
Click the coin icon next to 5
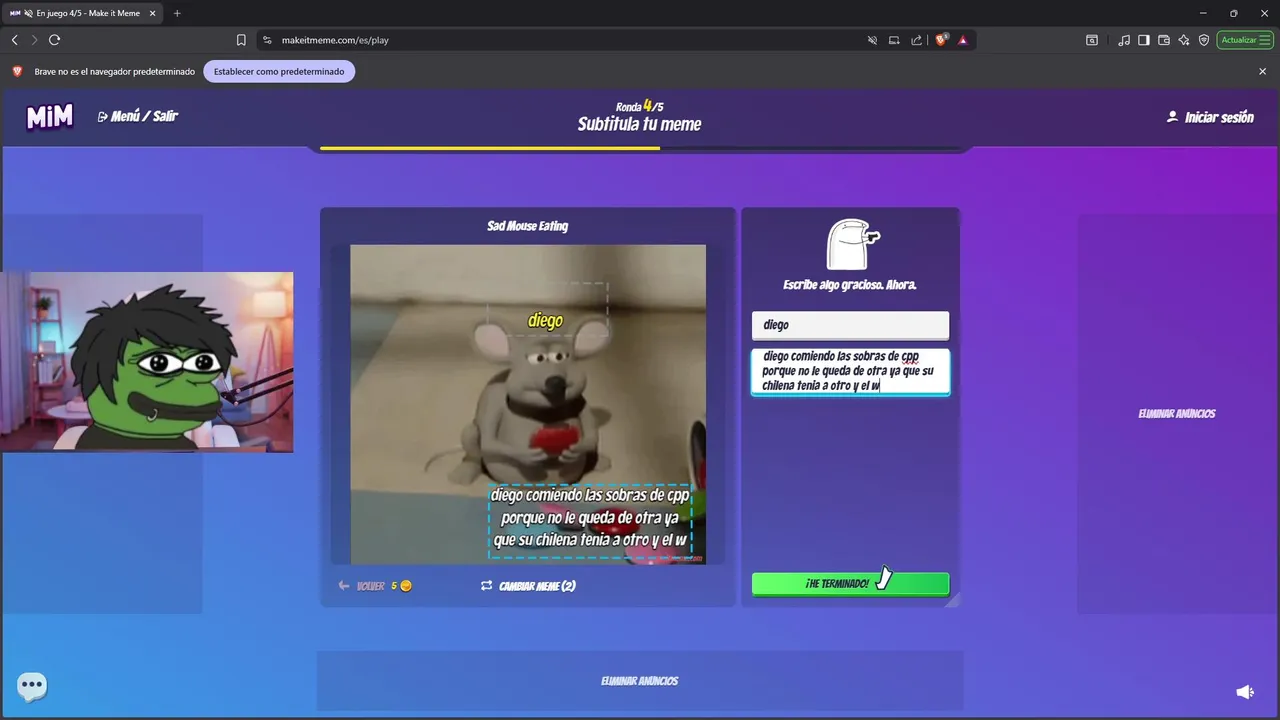pyautogui.click(x=406, y=586)
